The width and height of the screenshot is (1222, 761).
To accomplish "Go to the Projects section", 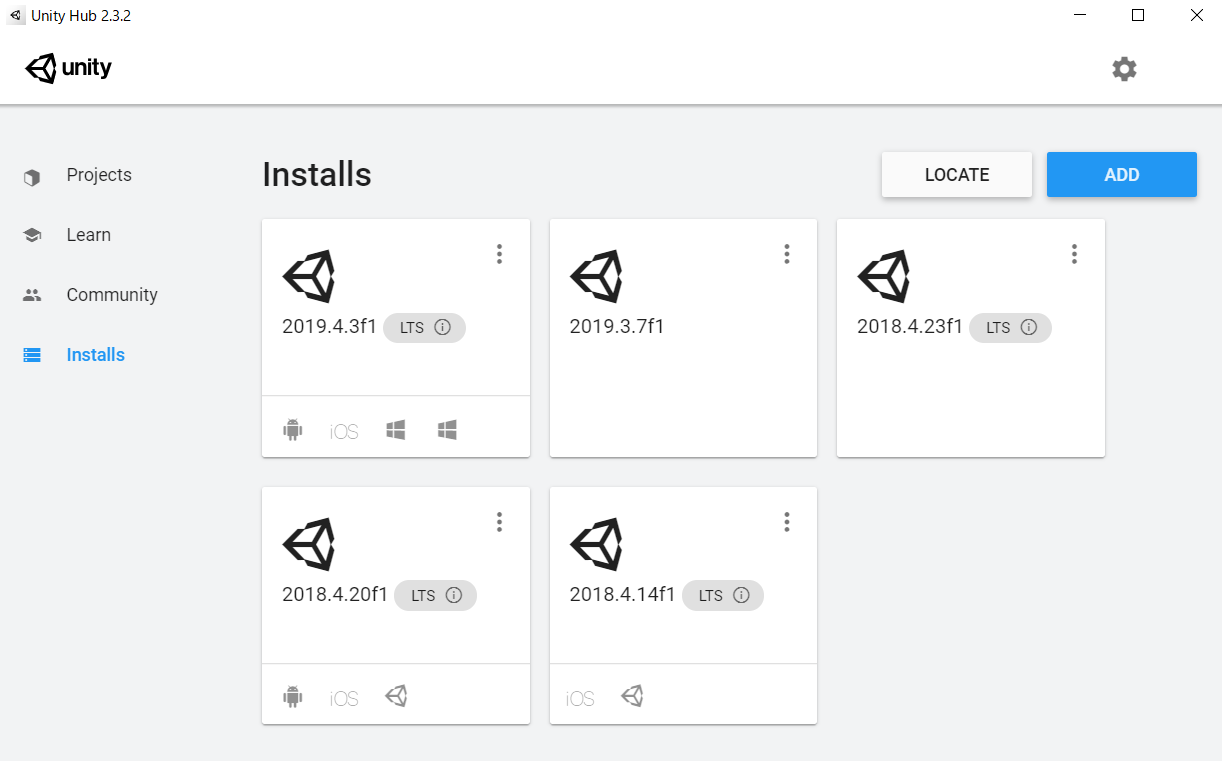I will point(98,175).
